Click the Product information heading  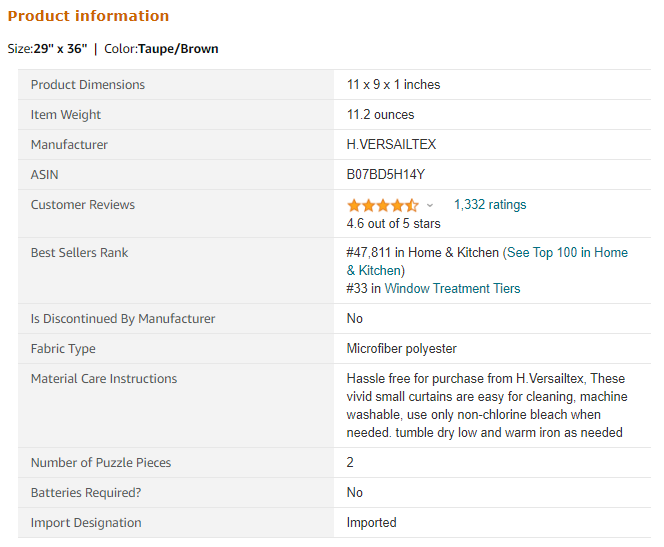point(88,16)
